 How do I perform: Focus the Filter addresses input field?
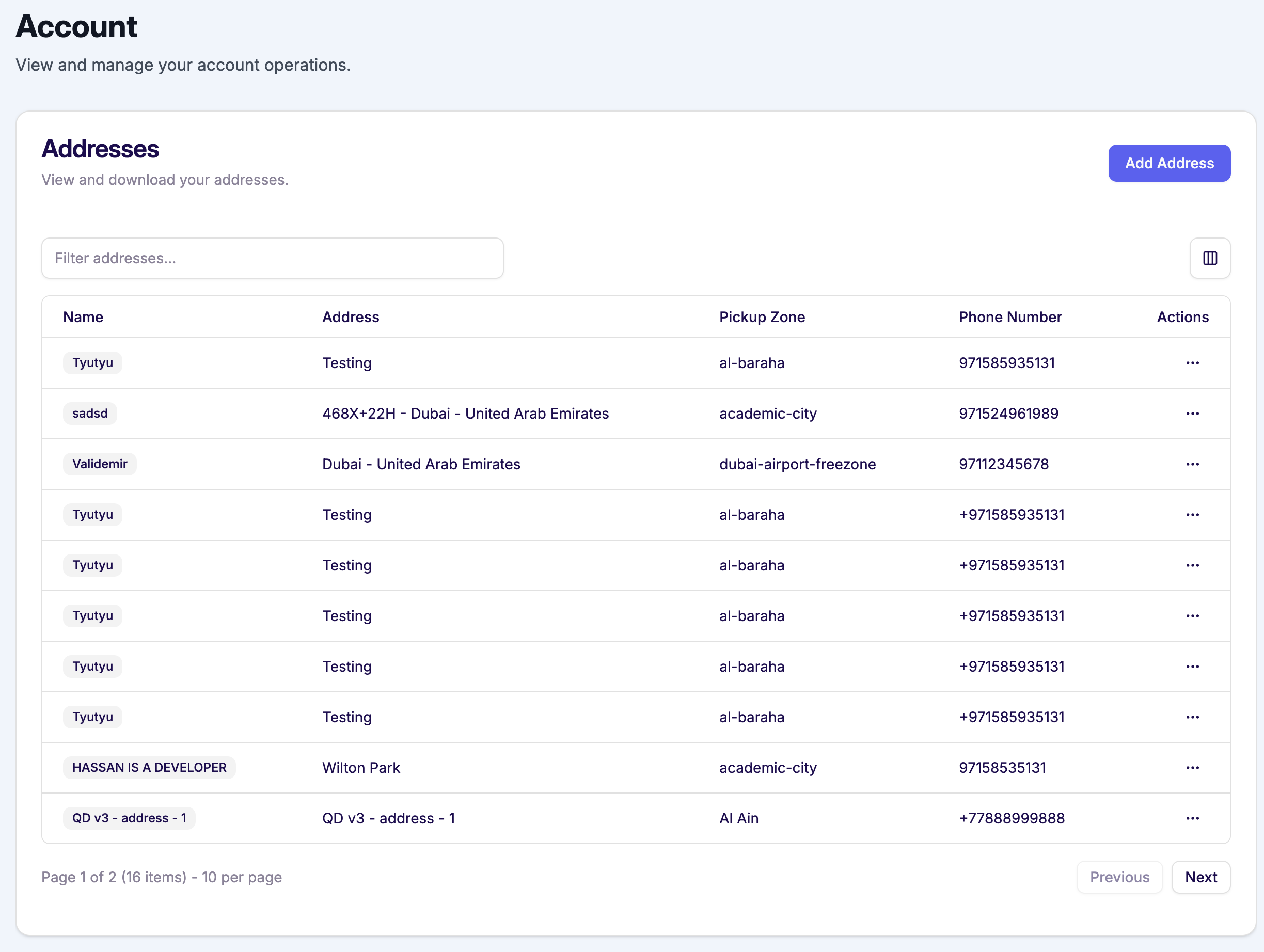click(x=272, y=258)
